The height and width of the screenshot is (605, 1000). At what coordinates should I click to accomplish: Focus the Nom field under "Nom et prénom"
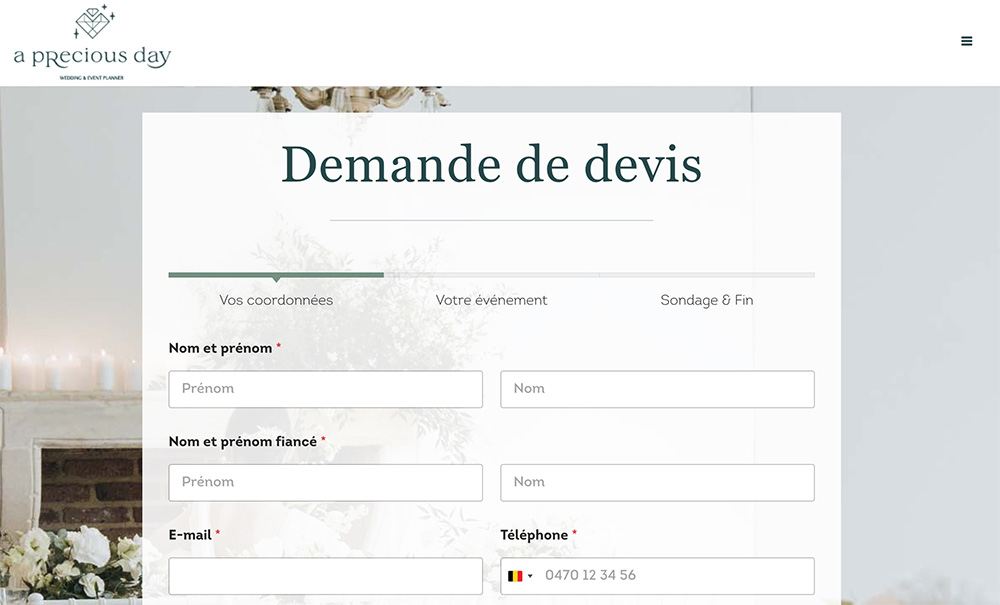point(657,389)
